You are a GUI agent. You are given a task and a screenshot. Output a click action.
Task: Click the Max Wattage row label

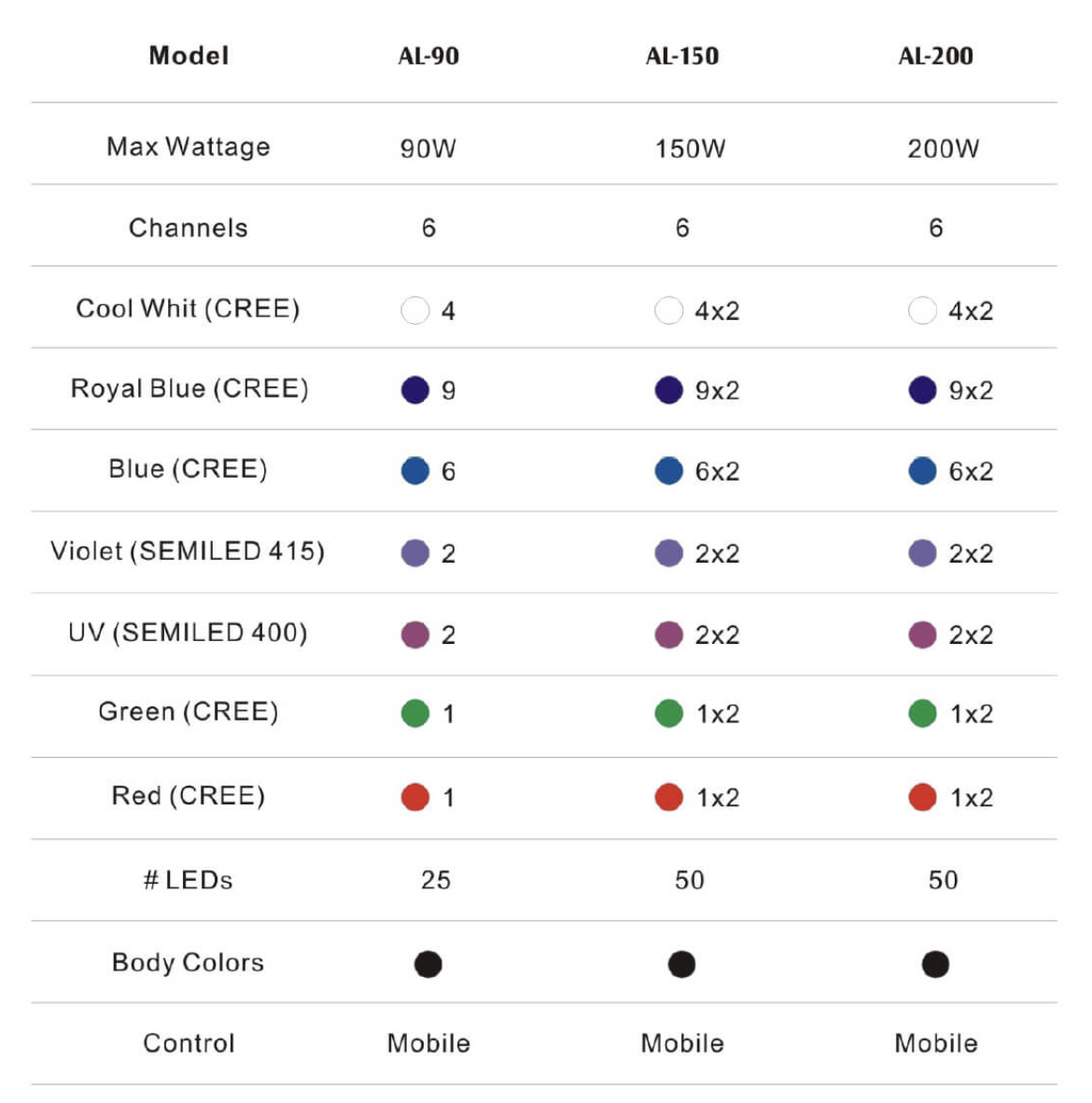[x=189, y=147]
